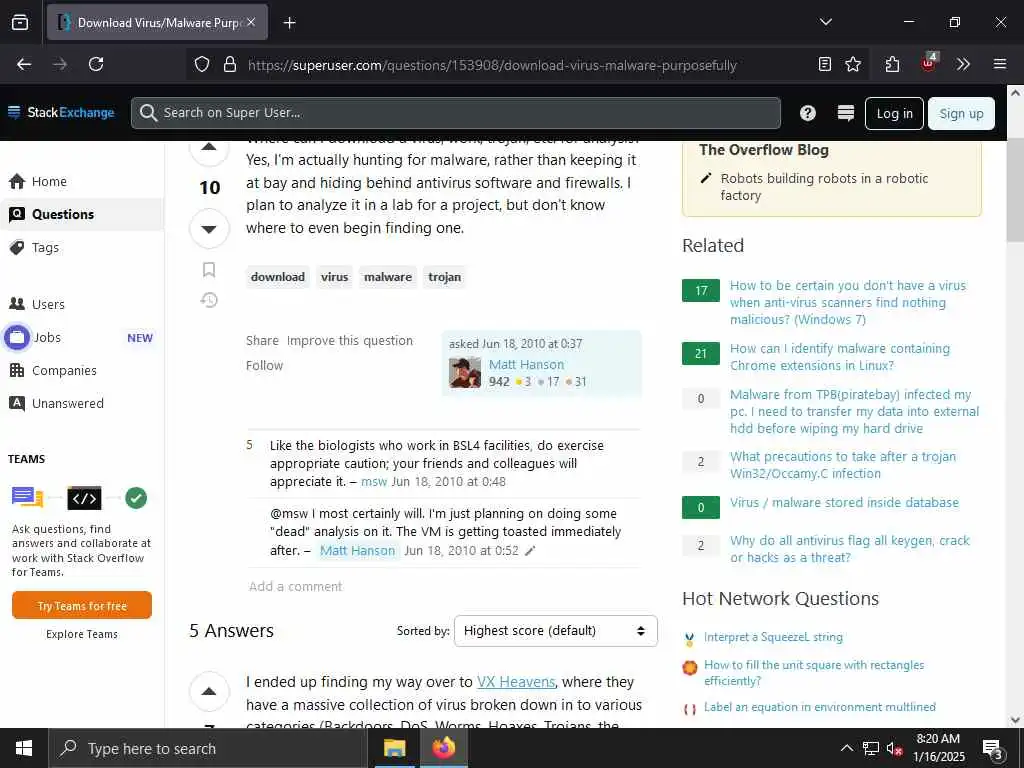Share this question
This screenshot has height=768, width=1024.
[x=263, y=340]
